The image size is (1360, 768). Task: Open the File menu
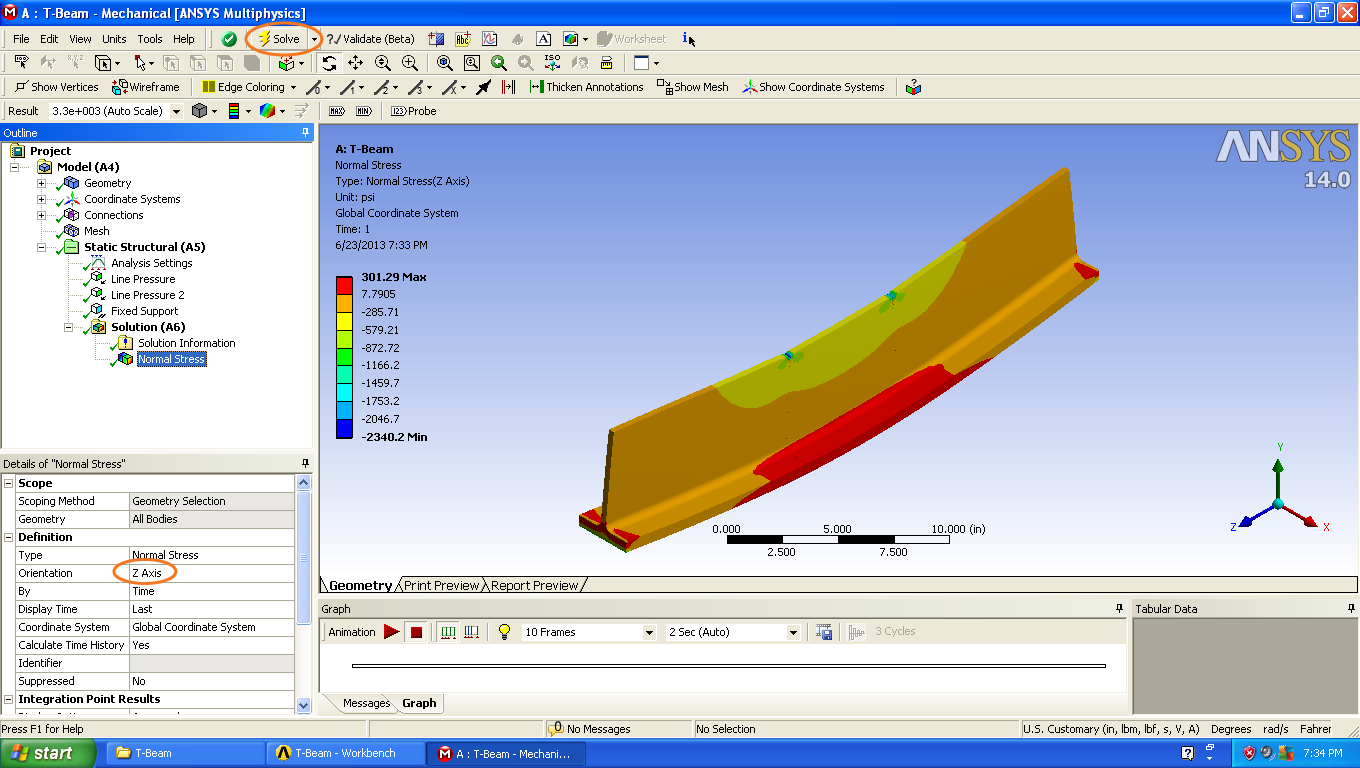click(21, 39)
